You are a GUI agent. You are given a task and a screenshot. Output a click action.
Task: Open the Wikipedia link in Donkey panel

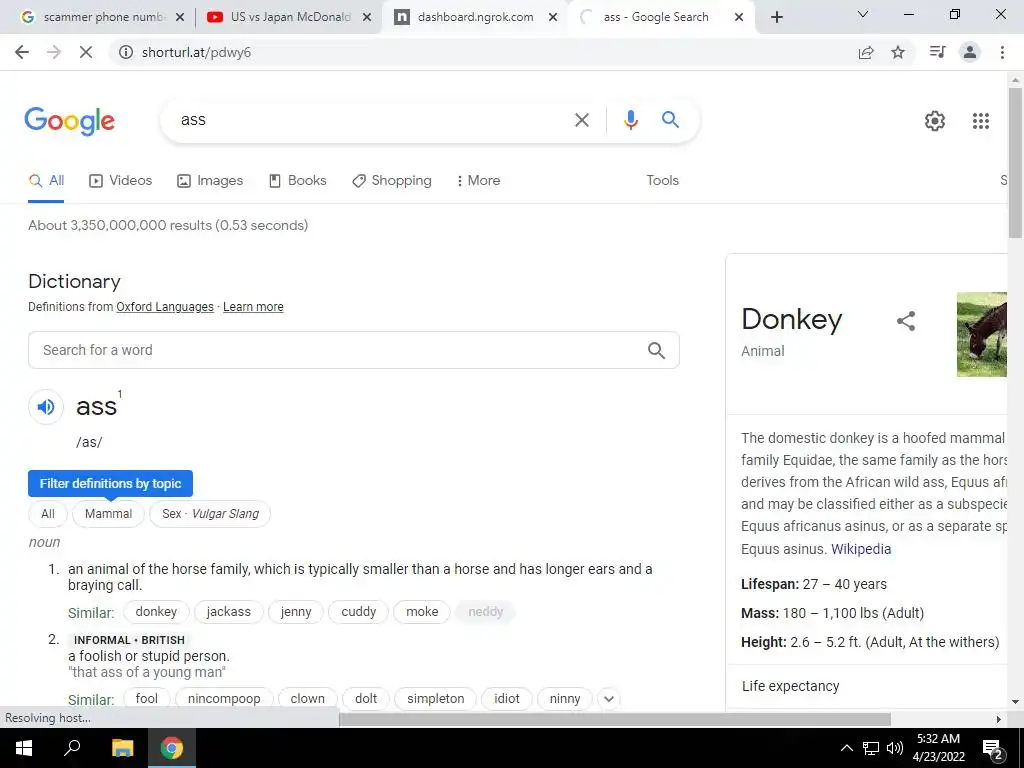861,549
